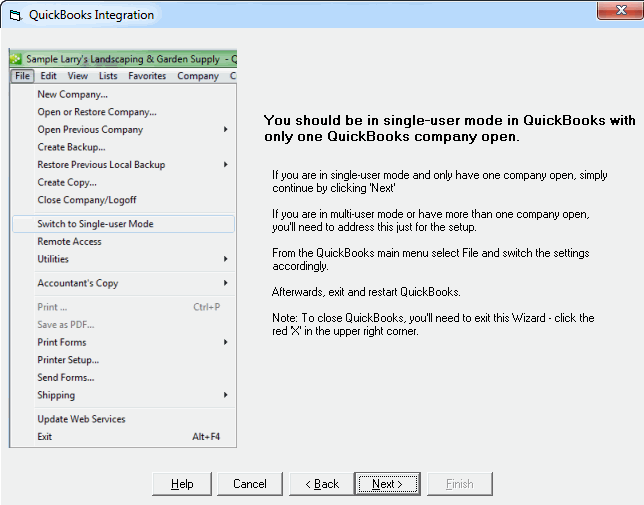The image size is (644, 505).
Task: Click the 'Afterwards, exit and restart QuickBooks.' text
Action: (x=366, y=292)
